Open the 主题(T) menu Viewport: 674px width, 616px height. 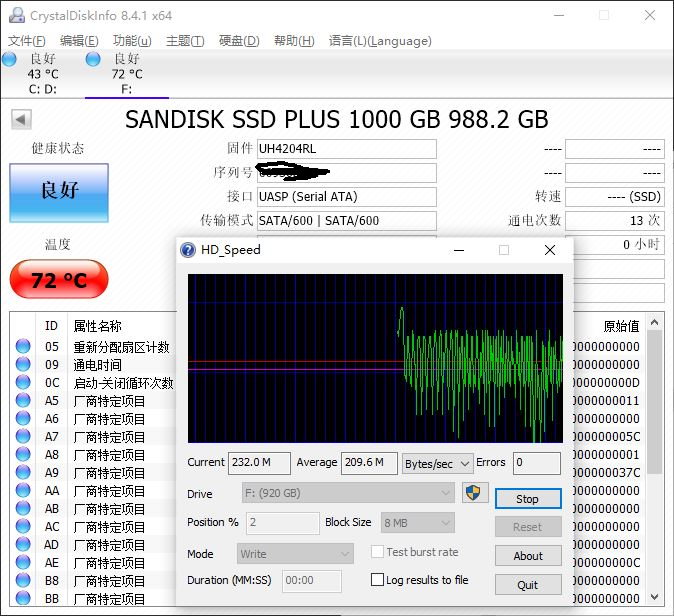(185, 41)
